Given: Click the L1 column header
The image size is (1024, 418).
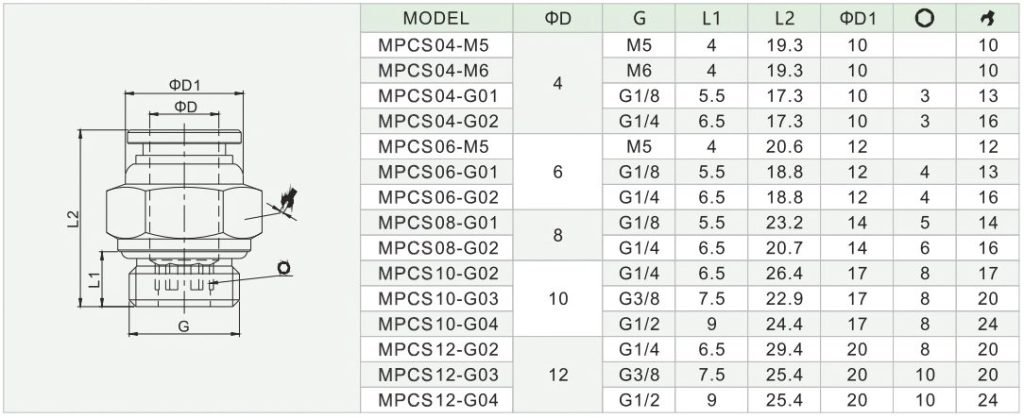Looking at the screenshot, I should coord(711,18).
